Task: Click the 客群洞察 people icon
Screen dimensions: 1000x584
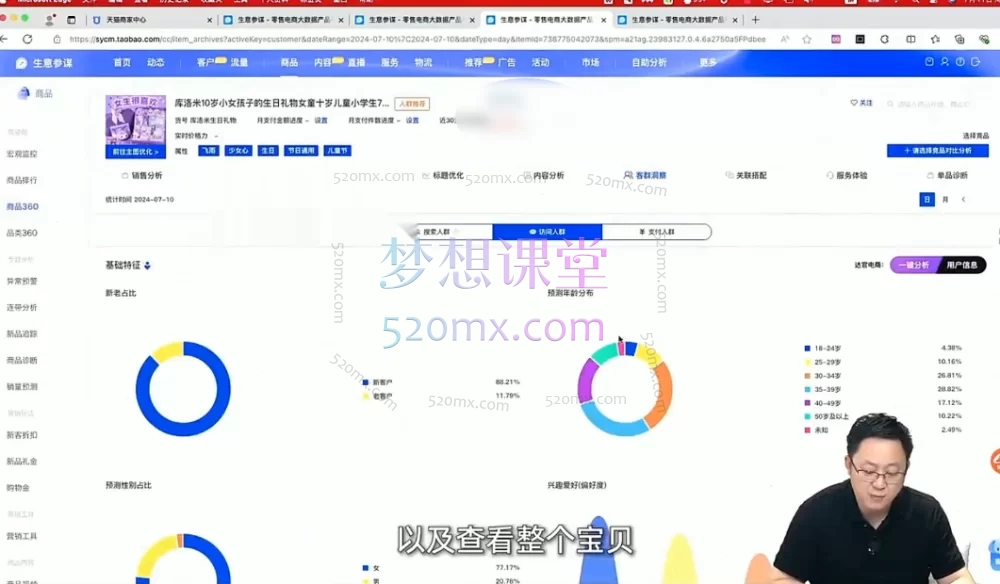Action: pos(628,175)
